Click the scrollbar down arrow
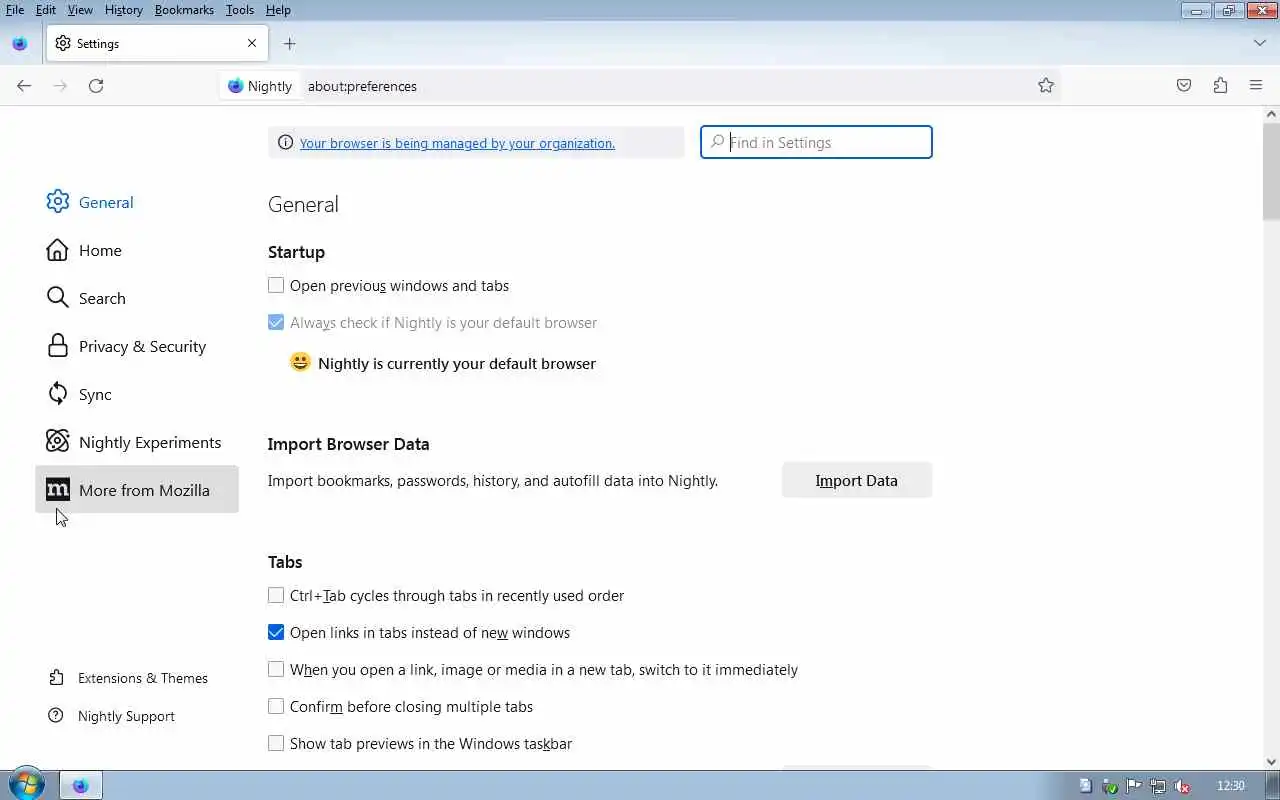 (x=1271, y=762)
